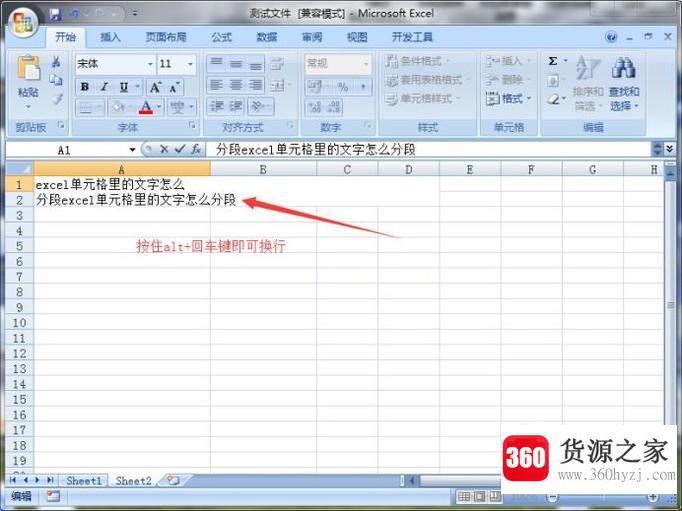The height and width of the screenshot is (511, 682).
Task: Align text right
Action: [x=255, y=85]
